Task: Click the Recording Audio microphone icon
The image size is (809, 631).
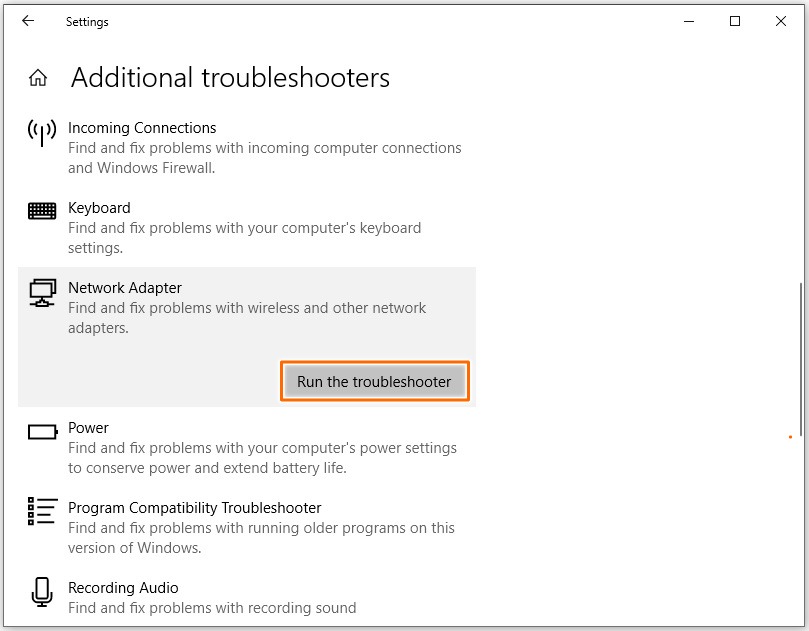Action: coord(41,592)
